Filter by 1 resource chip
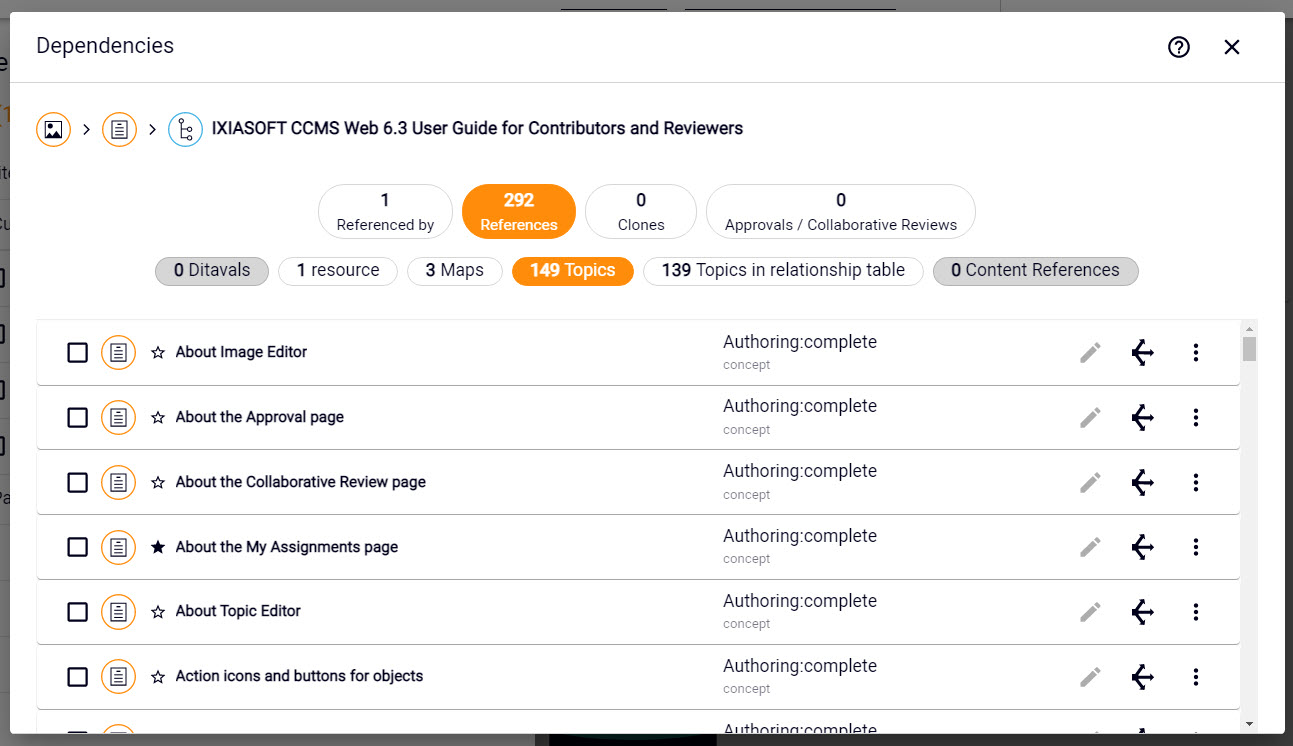The image size is (1293, 746). coord(338,271)
